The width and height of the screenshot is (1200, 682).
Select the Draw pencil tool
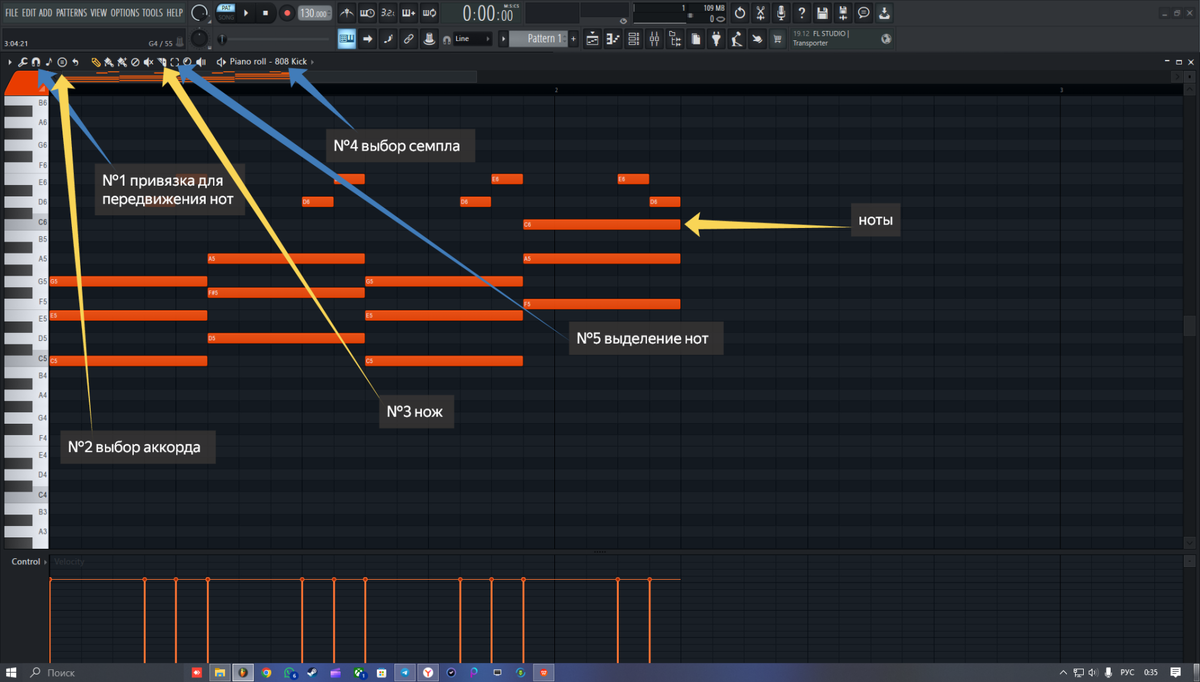tap(95, 62)
